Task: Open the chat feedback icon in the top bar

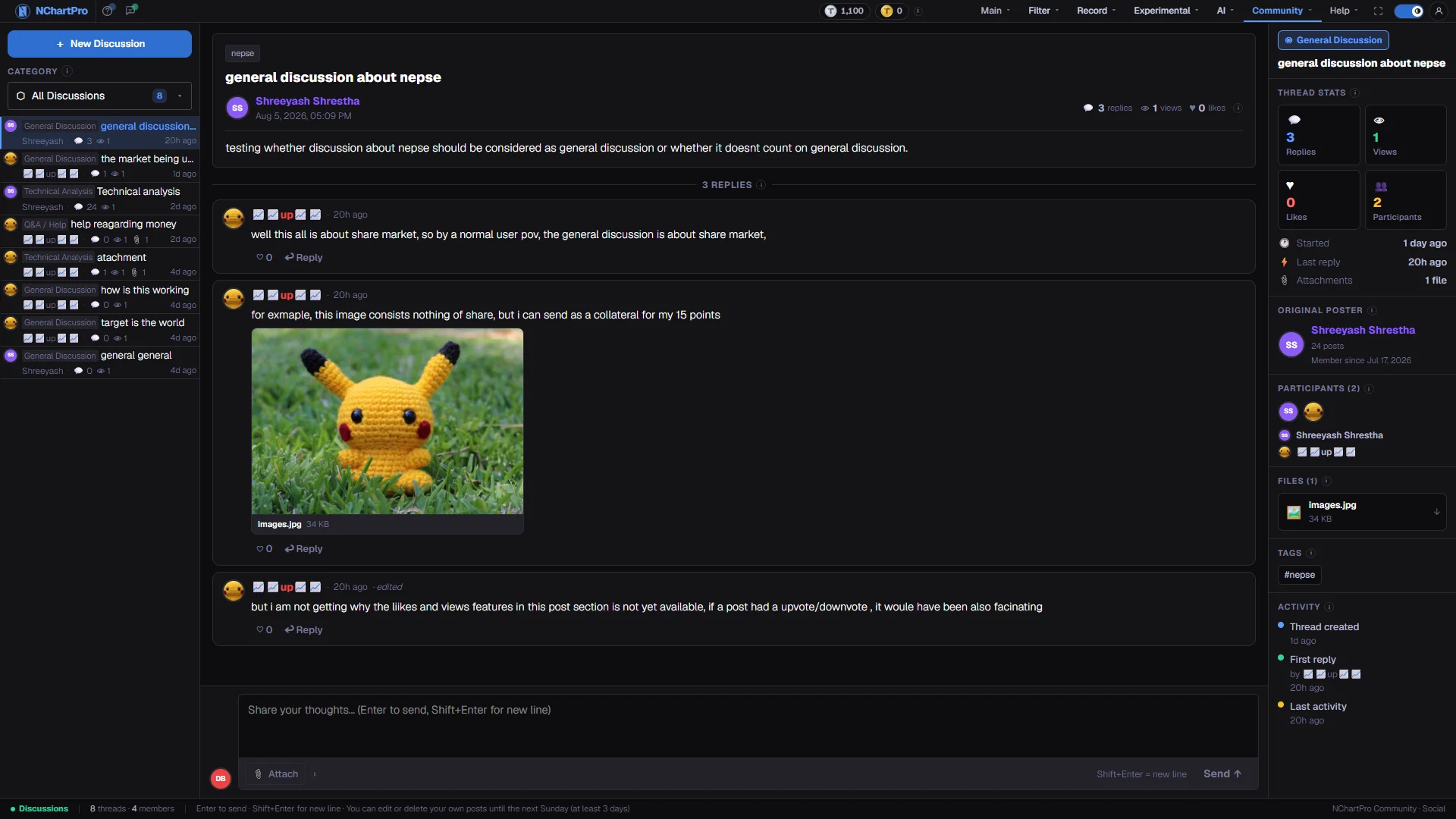Action: (131, 11)
